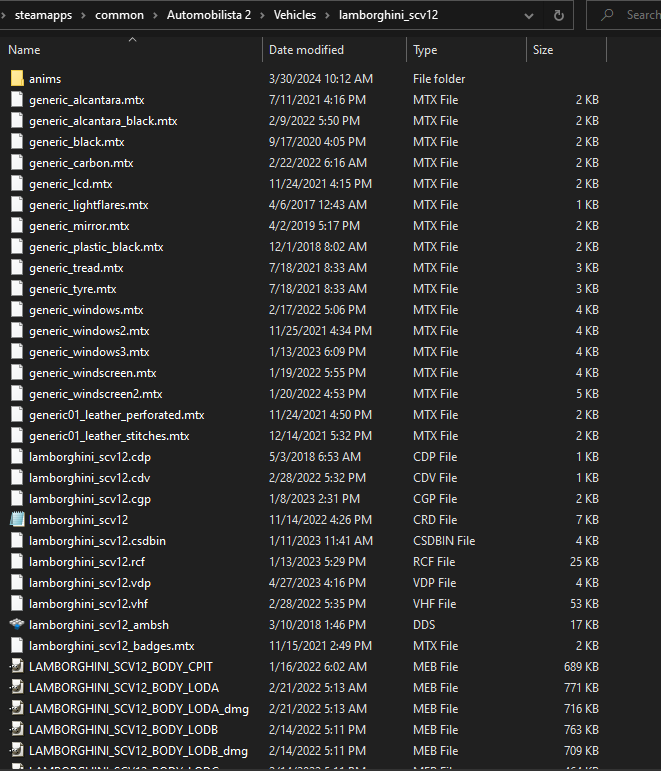Open the anims folder icon
Viewport: 661px width, 771px height.
pos(17,79)
